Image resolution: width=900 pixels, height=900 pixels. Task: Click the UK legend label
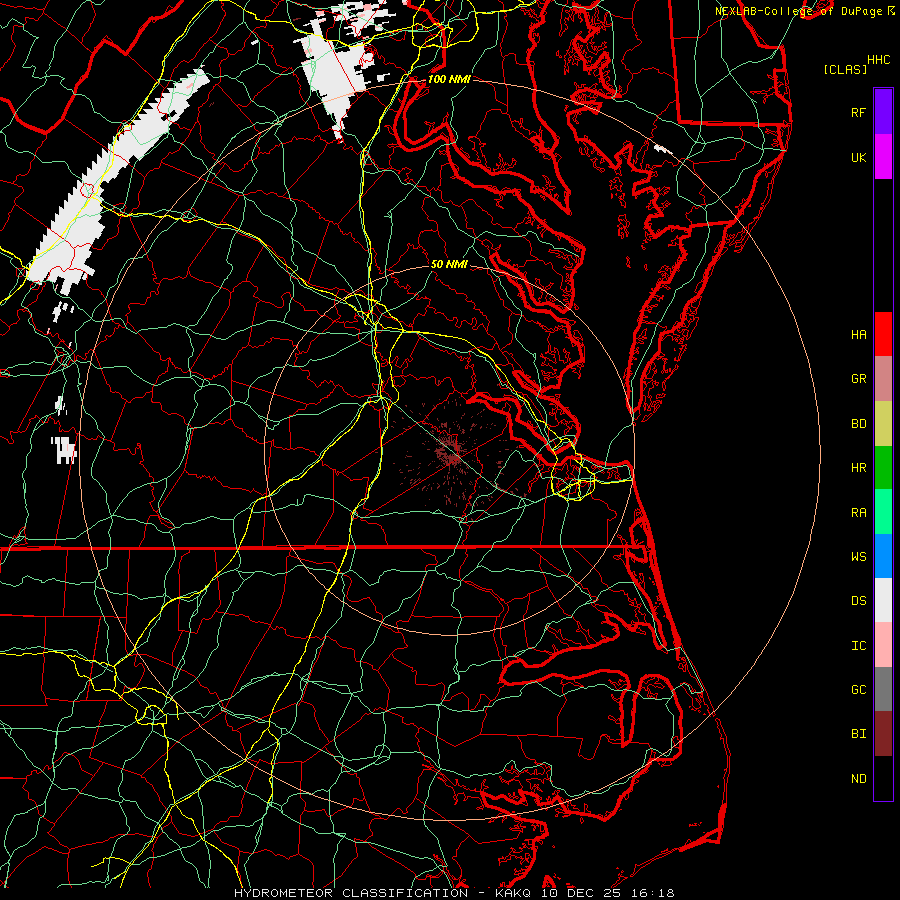859,157
